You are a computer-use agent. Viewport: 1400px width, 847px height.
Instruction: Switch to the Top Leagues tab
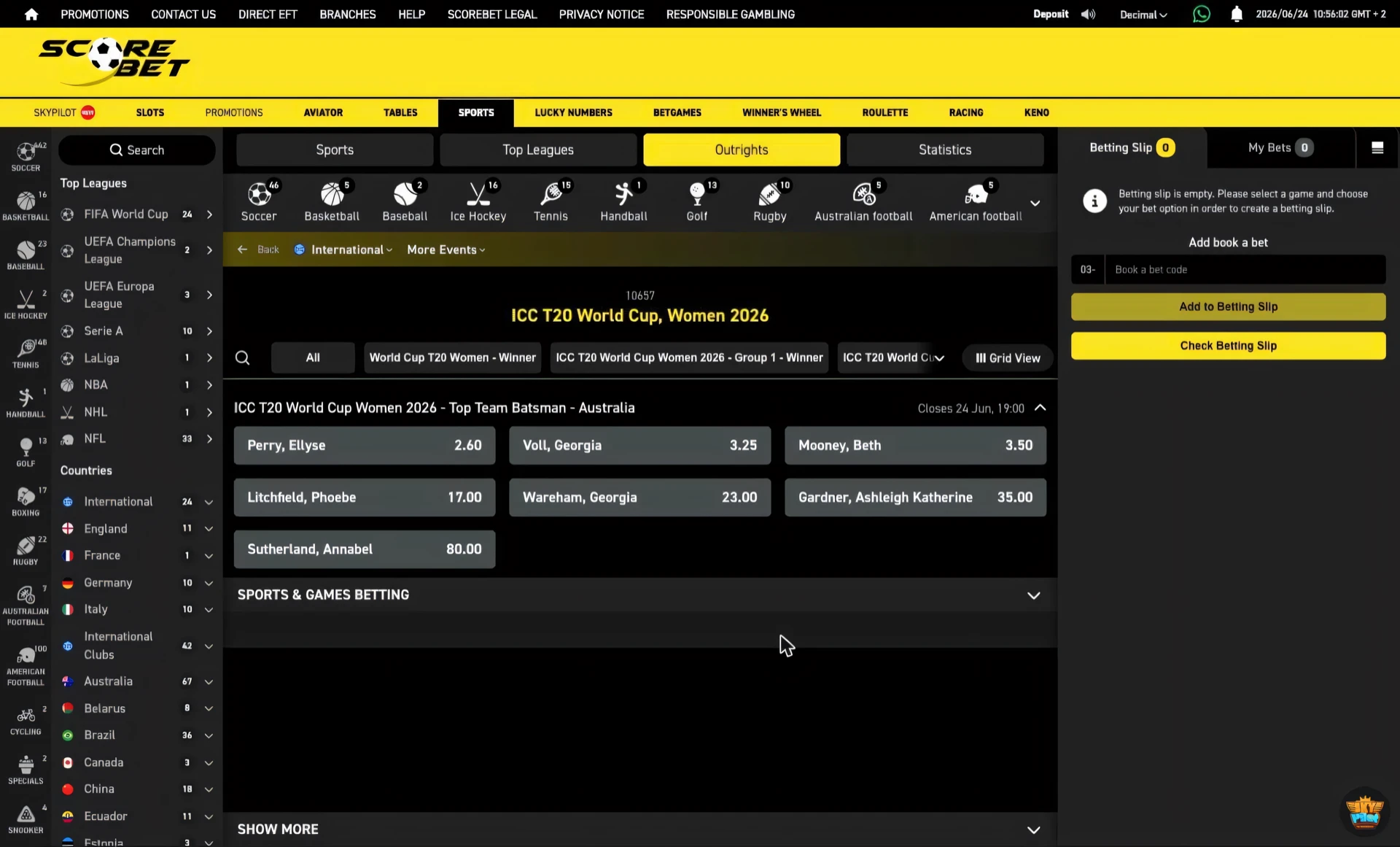coord(538,150)
